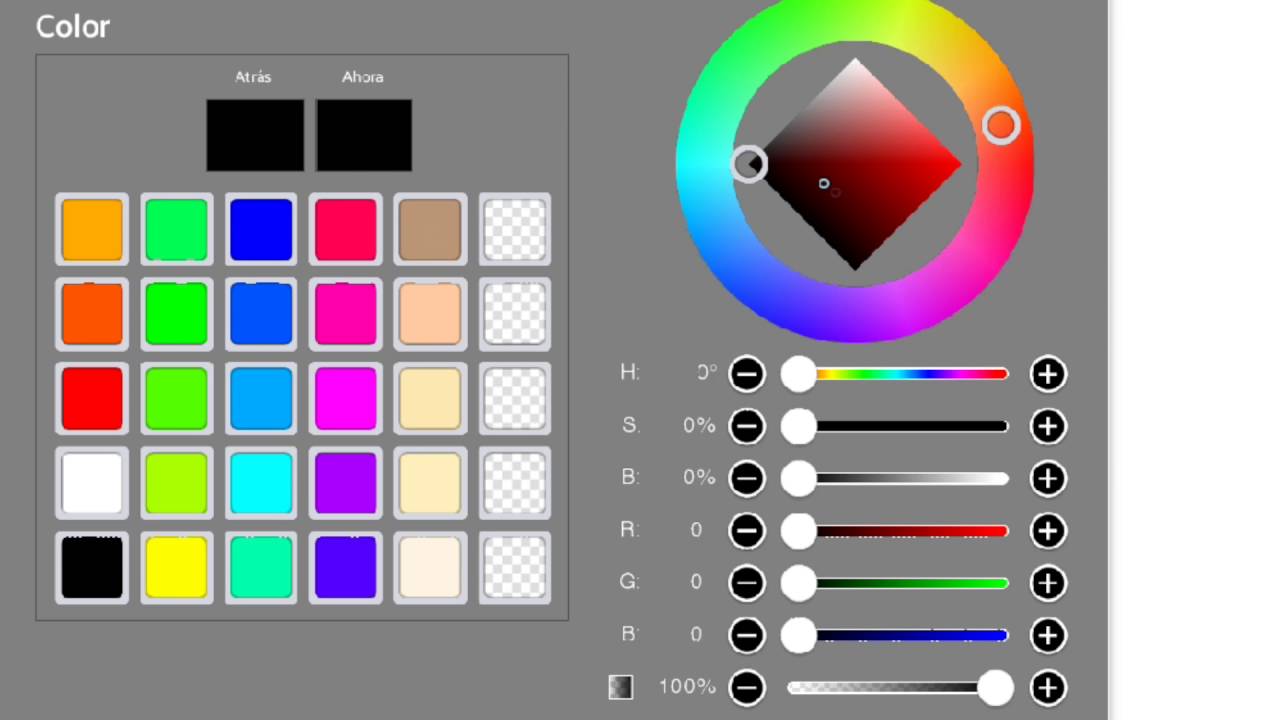Viewport: 1280px width, 720px height.
Task: Choose the indigo swatch beside mint
Action: click(x=346, y=567)
